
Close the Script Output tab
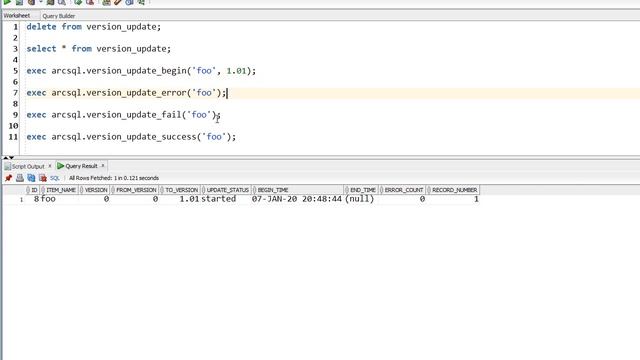click(x=50, y=166)
